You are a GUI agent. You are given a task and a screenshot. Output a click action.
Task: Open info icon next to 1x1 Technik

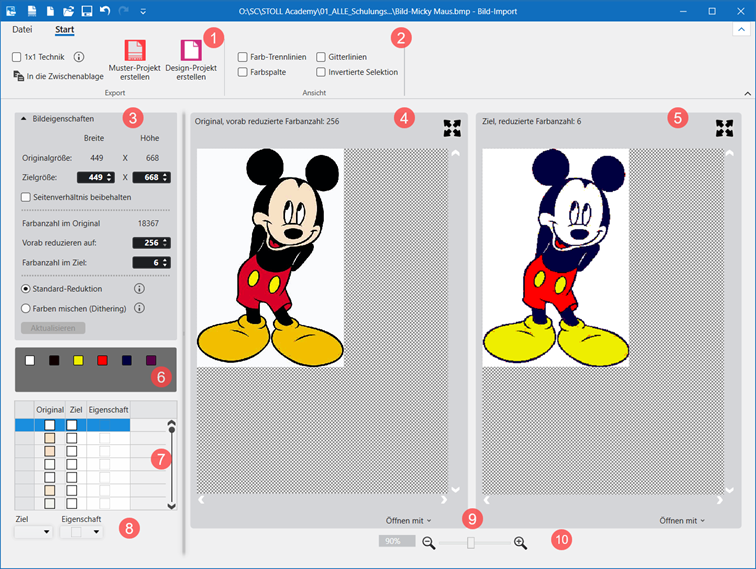point(79,58)
